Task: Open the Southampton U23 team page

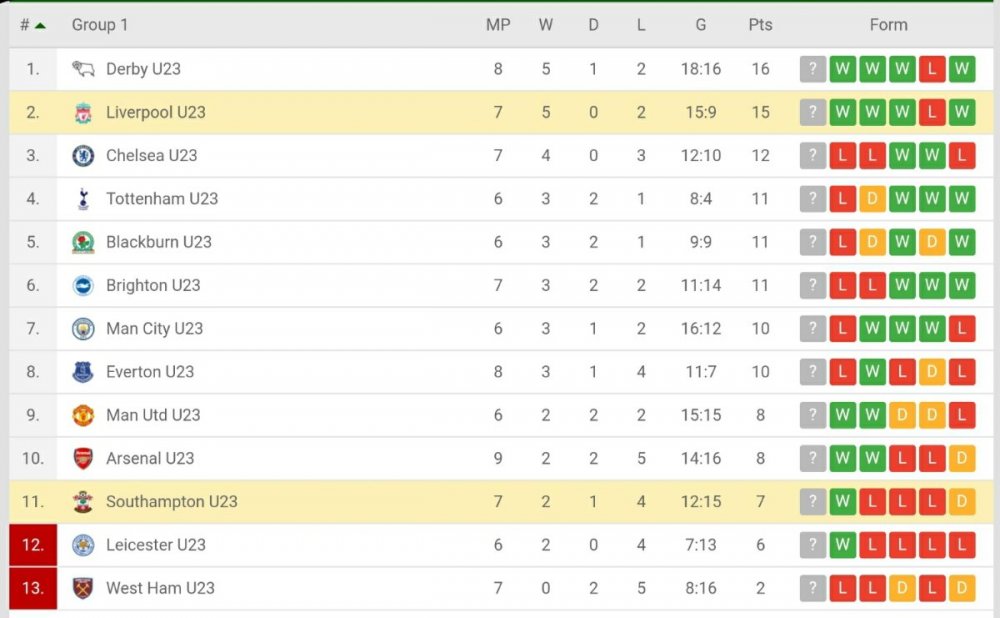Action: tap(171, 501)
